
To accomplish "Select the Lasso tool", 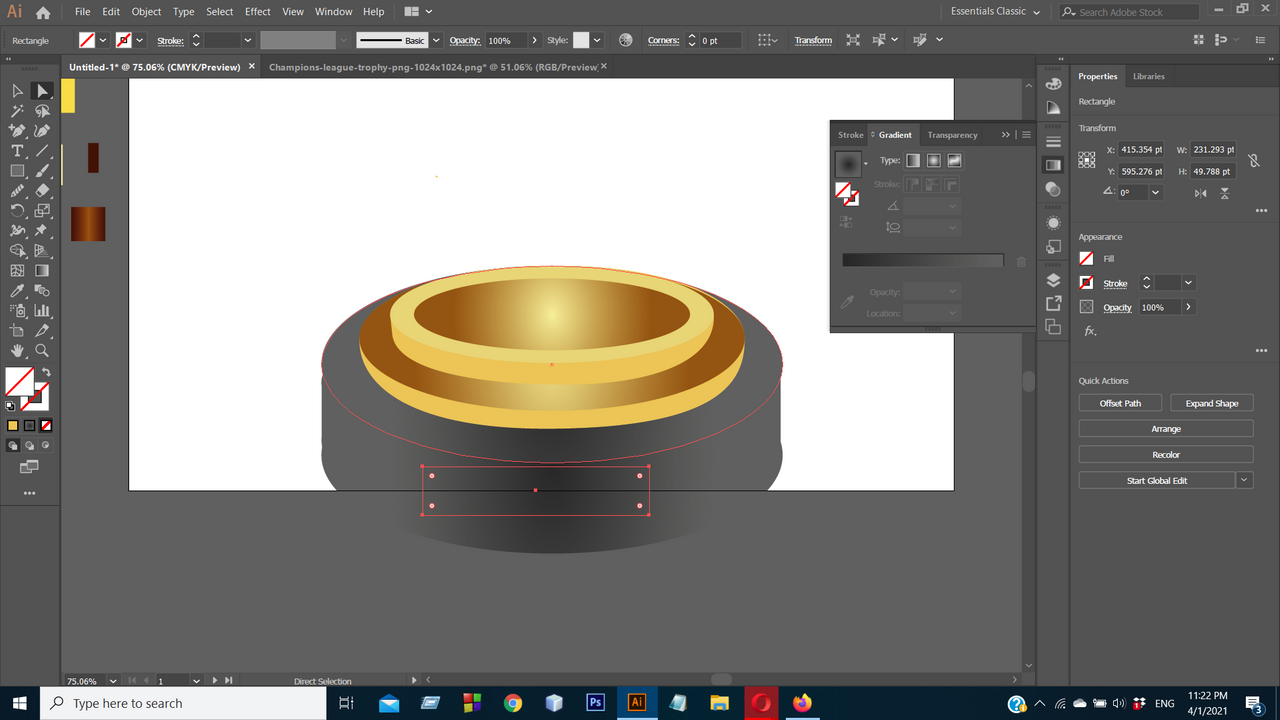I will pyautogui.click(x=42, y=111).
